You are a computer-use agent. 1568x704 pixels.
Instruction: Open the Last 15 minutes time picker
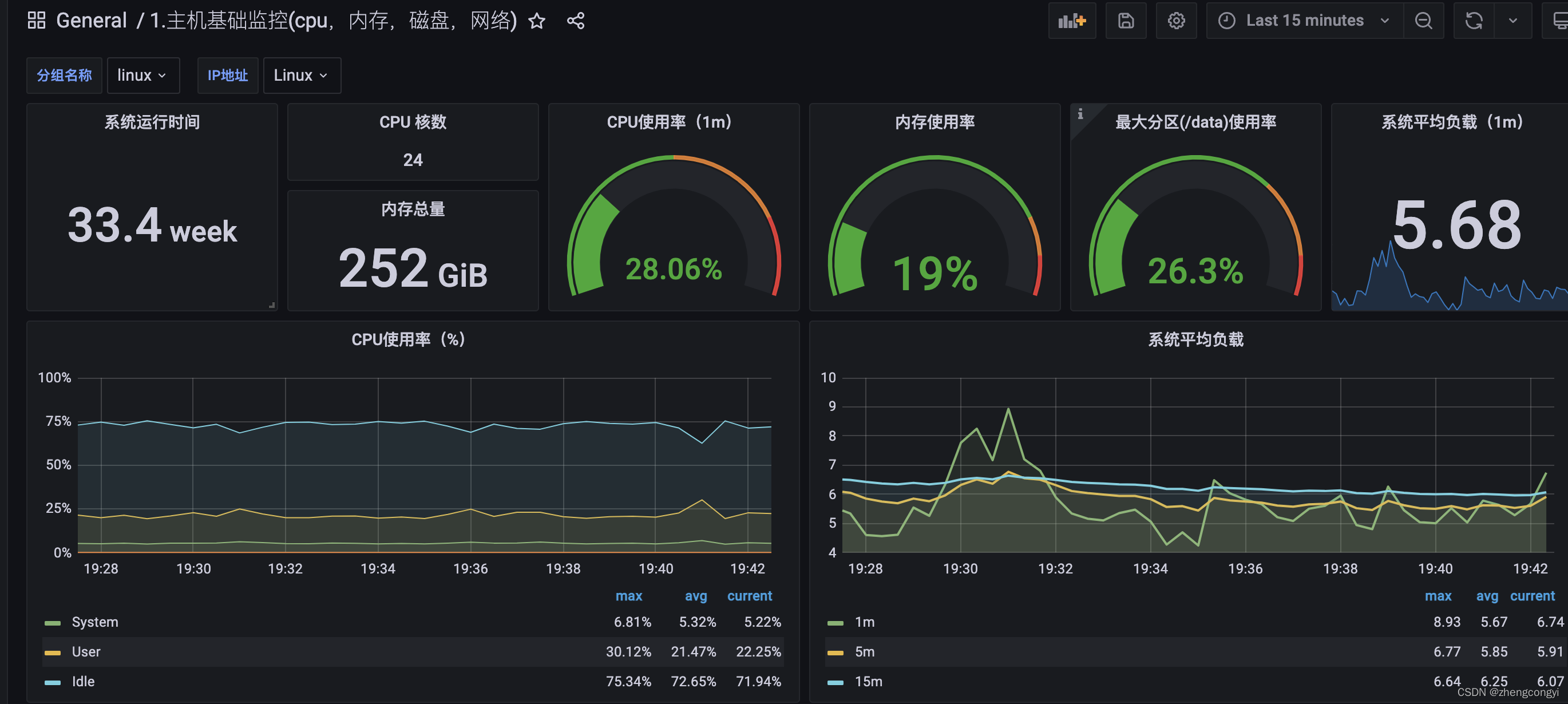(1304, 21)
